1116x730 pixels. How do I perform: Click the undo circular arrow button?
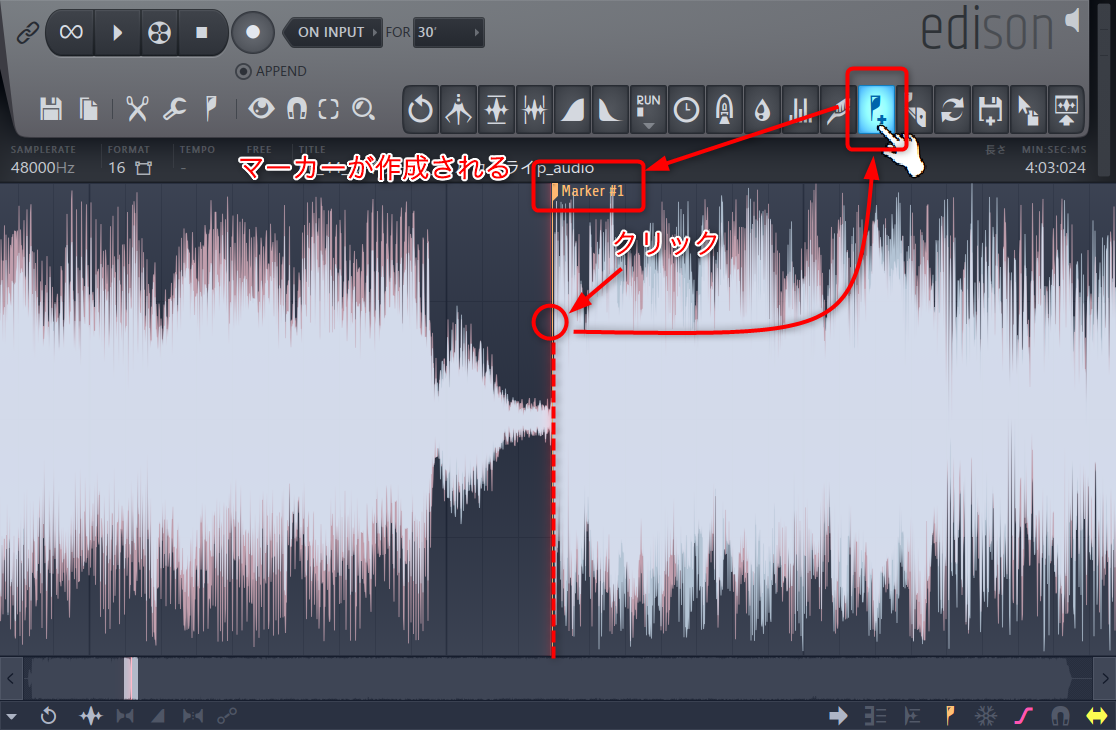pos(421,110)
